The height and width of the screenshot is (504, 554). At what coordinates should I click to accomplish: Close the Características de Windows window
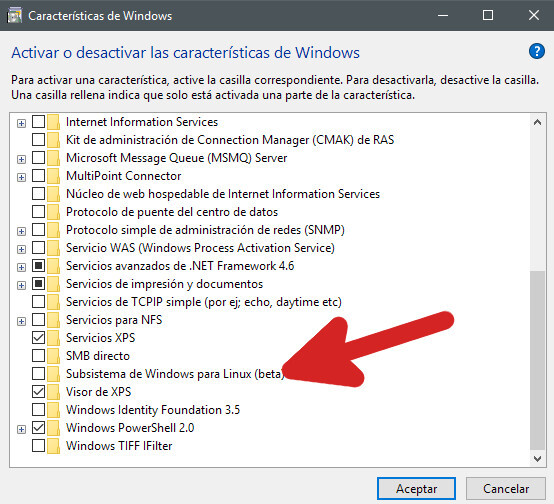pos(534,15)
